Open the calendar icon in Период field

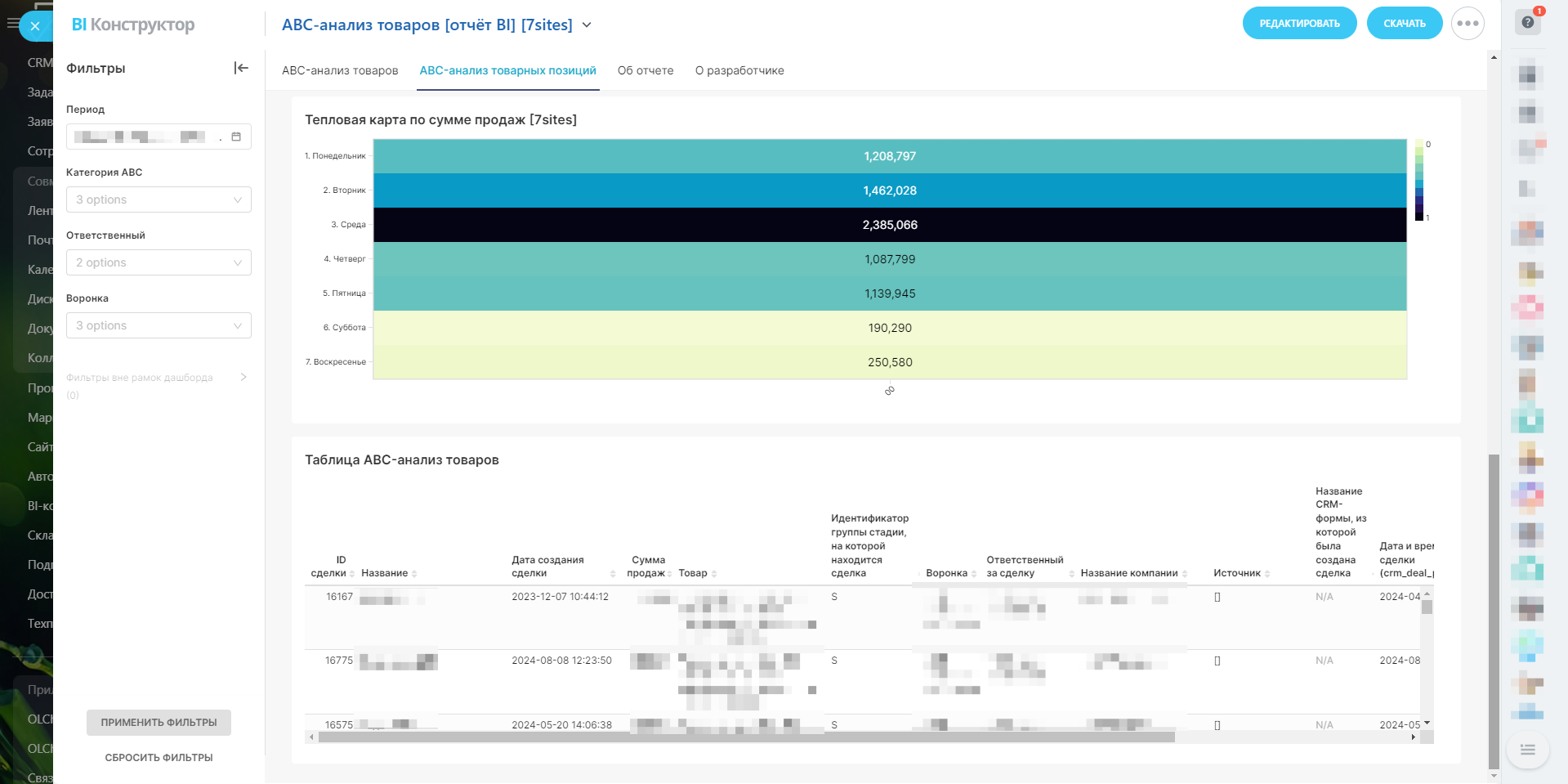pyautogui.click(x=236, y=137)
